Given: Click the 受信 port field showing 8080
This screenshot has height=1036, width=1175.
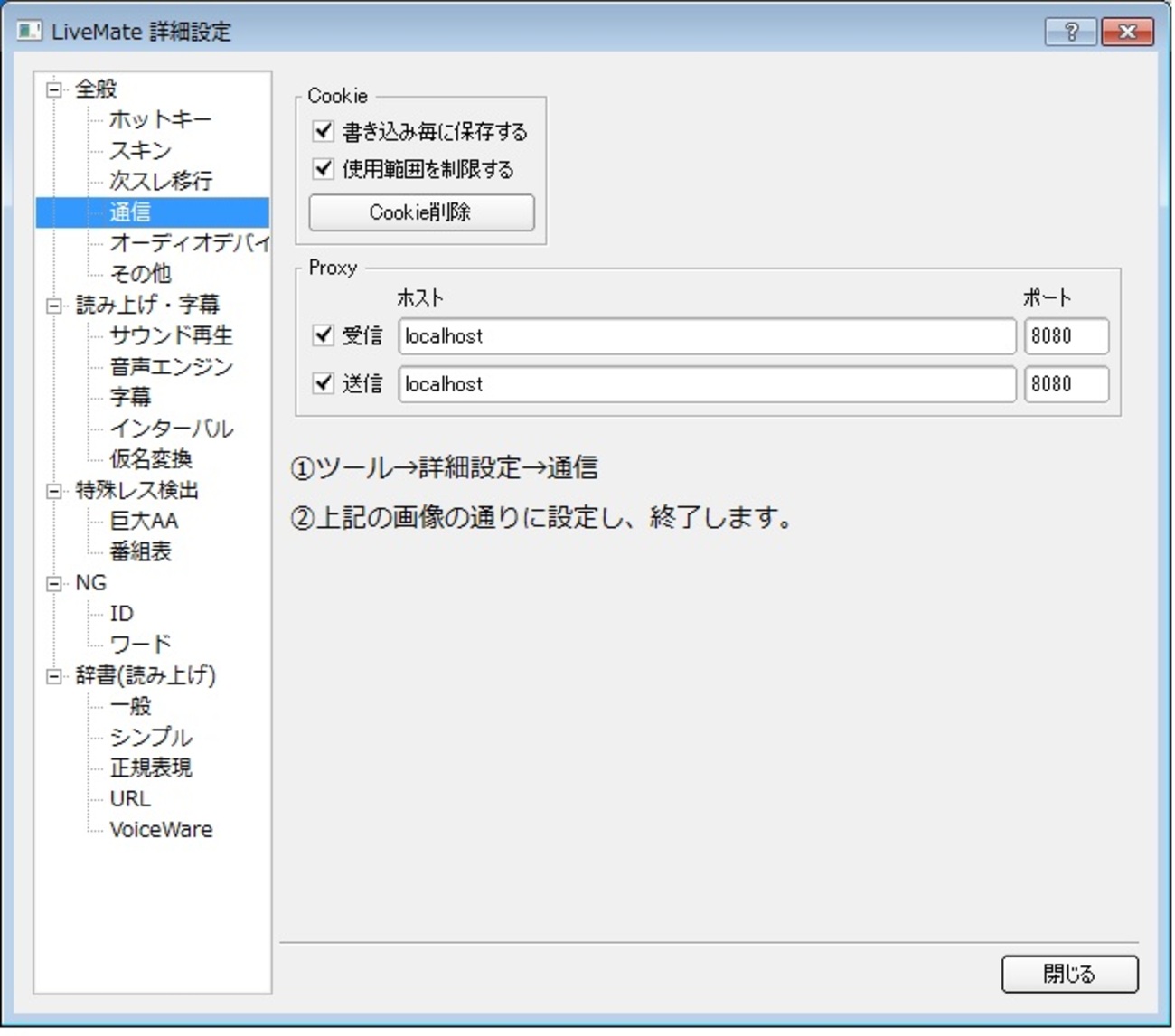Looking at the screenshot, I should (x=1067, y=335).
